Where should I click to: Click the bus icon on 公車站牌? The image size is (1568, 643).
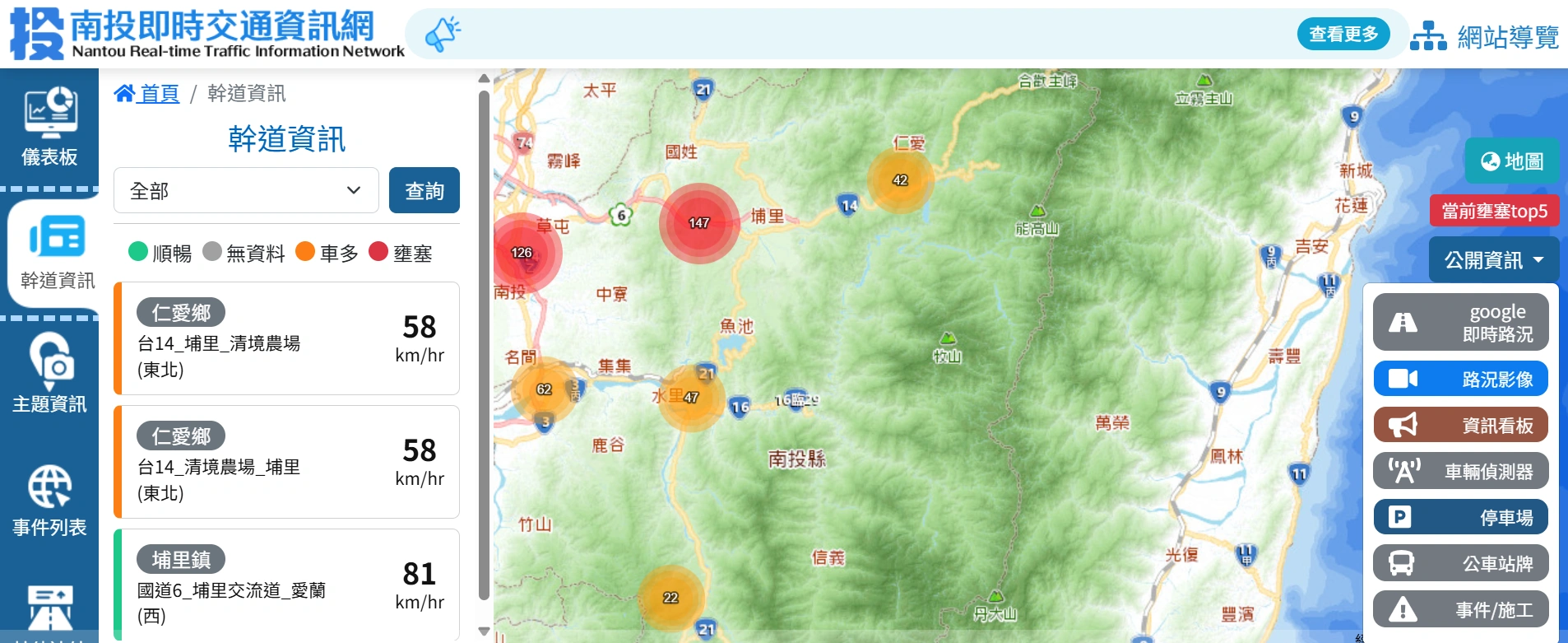(1401, 563)
